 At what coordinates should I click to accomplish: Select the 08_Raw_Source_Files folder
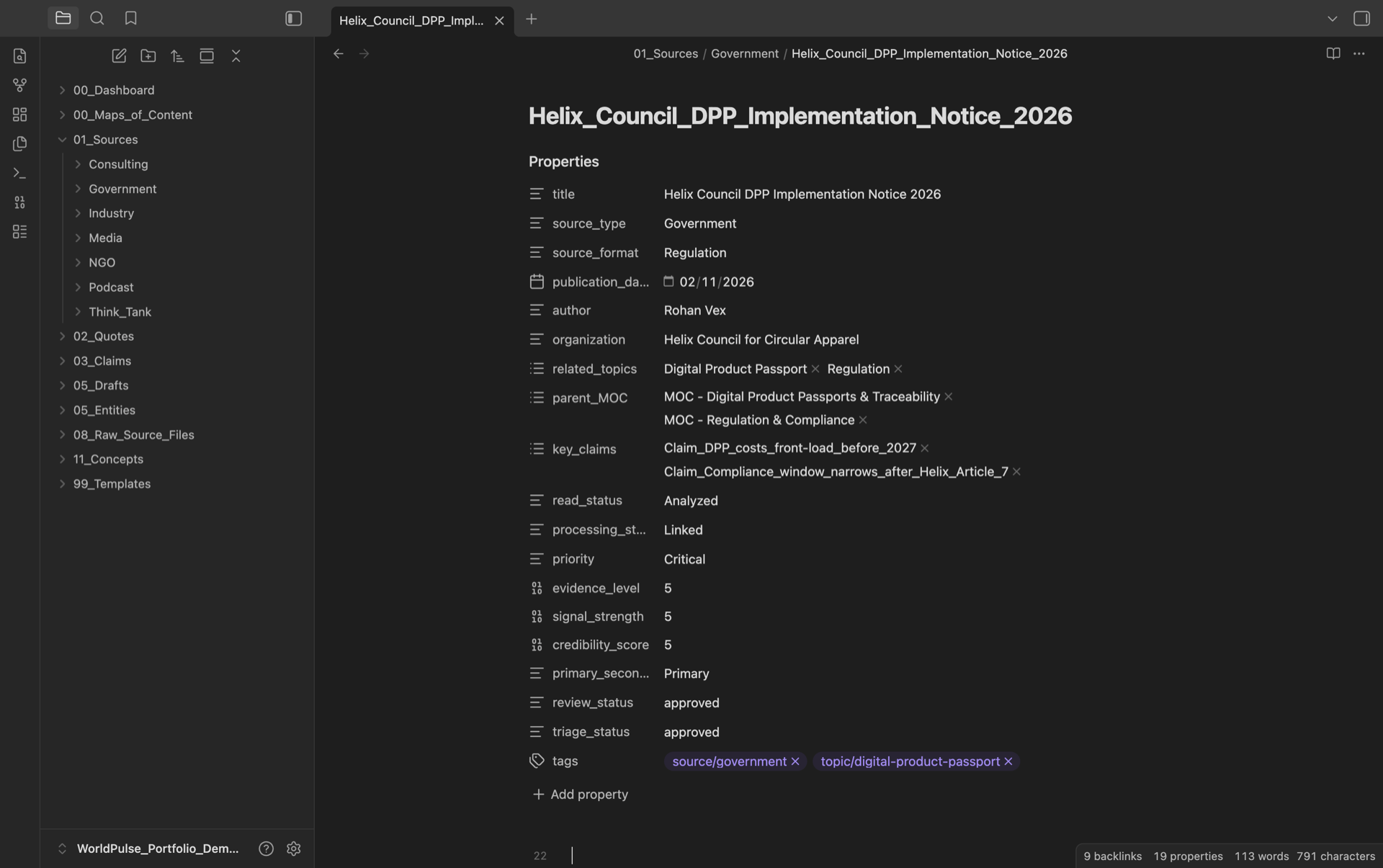(133, 435)
